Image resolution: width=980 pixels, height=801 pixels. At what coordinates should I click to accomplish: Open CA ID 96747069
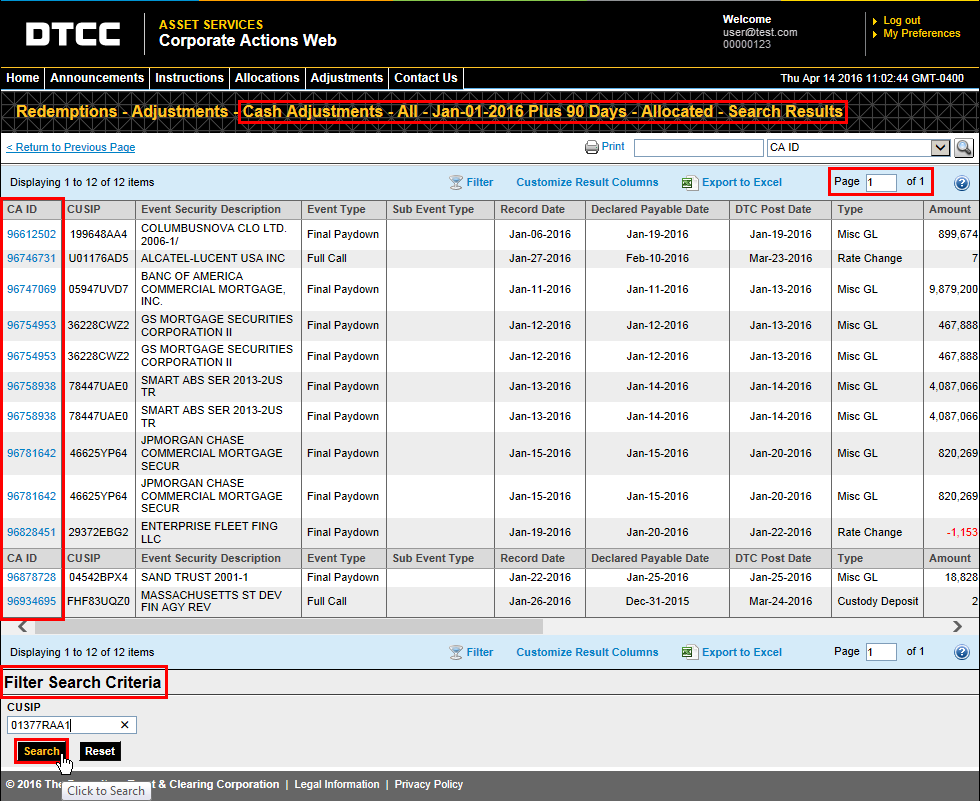pyautogui.click(x=31, y=289)
